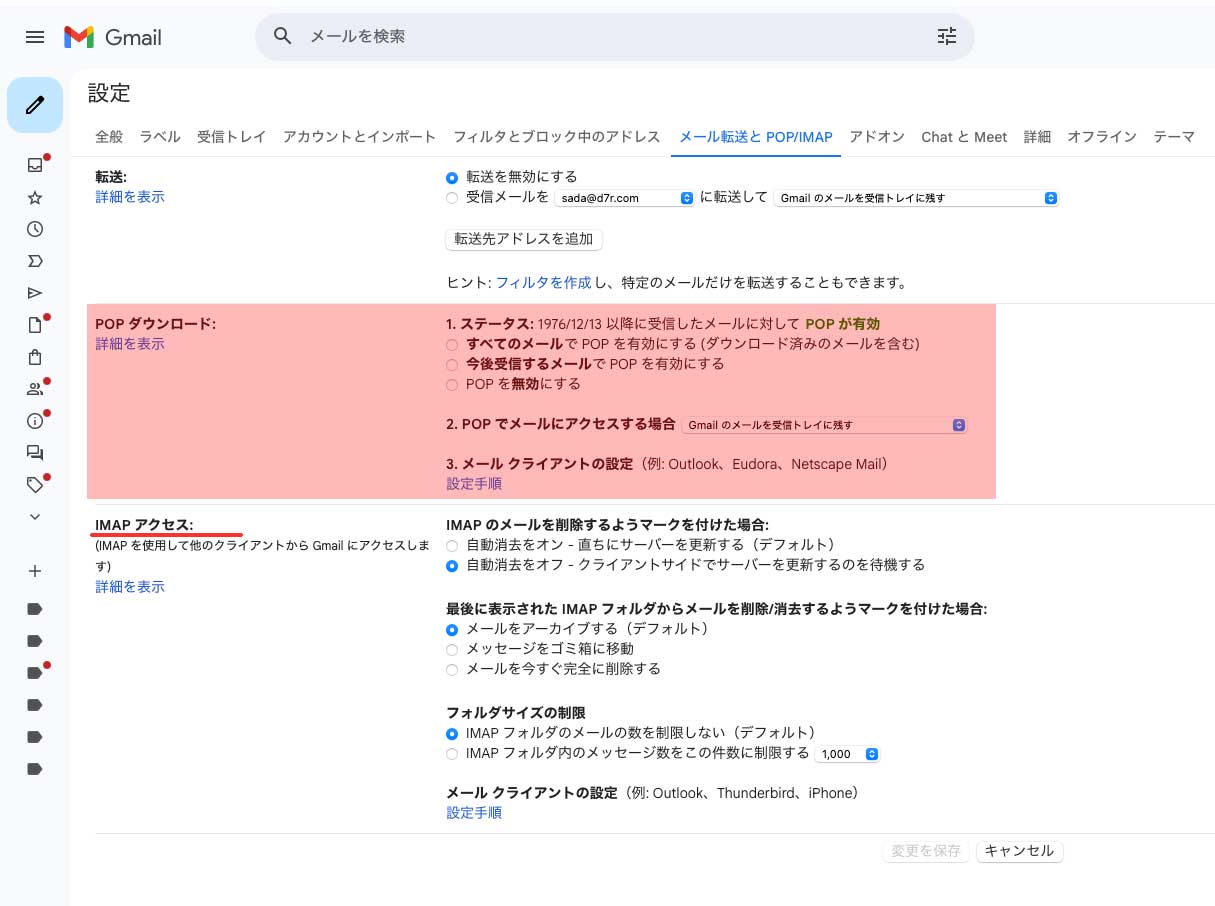Open Snoozed via clock icon

click(35, 229)
